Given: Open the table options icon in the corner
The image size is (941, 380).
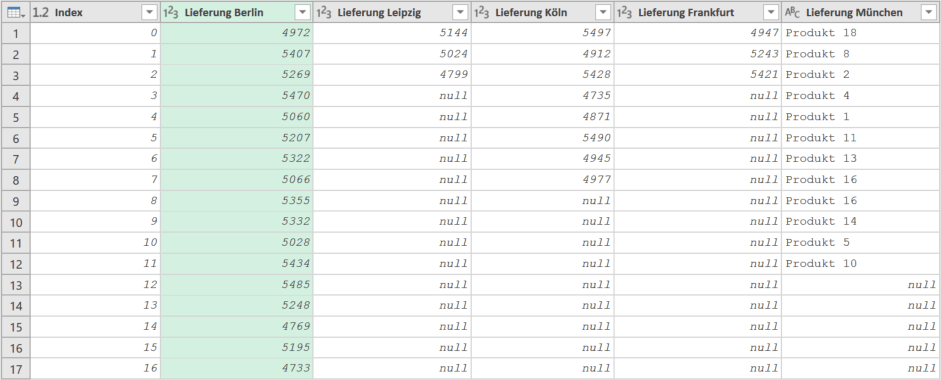Looking at the screenshot, I should (x=14, y=12).
